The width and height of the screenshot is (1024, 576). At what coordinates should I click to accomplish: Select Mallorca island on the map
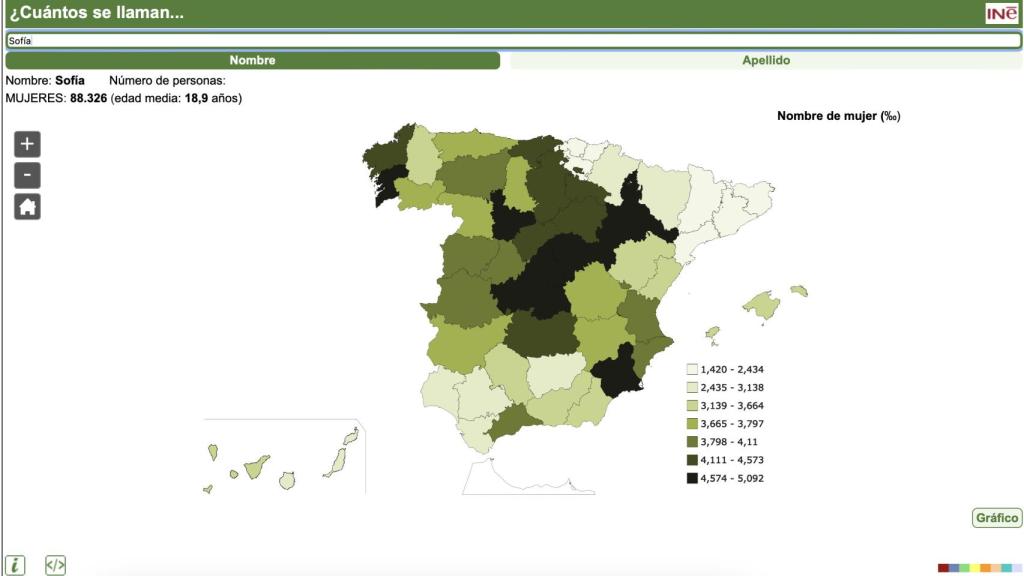click(762, 306)
